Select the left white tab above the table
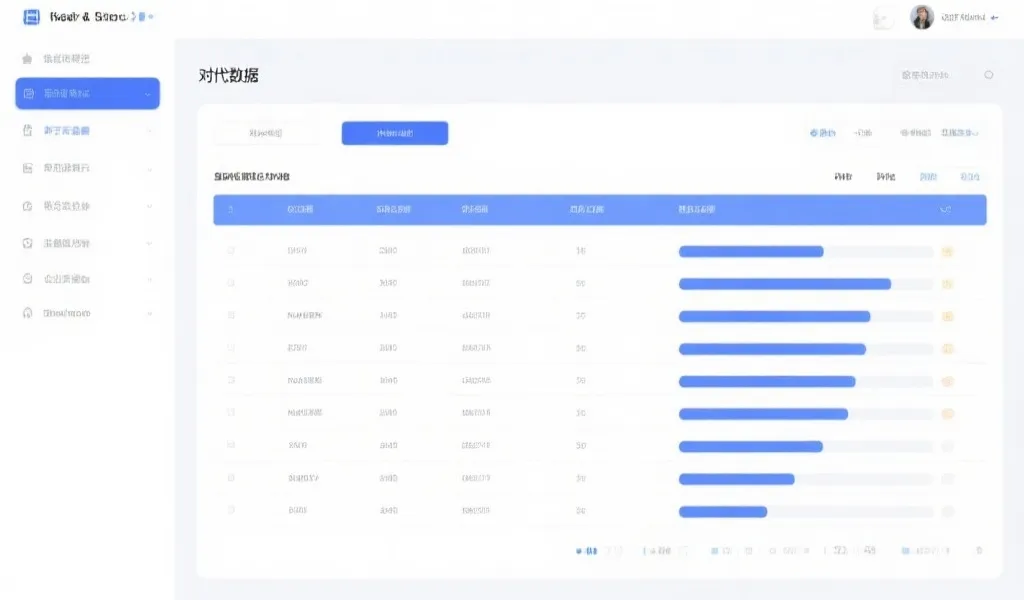Screen dimensions: 1024x600 coord(266,132)
